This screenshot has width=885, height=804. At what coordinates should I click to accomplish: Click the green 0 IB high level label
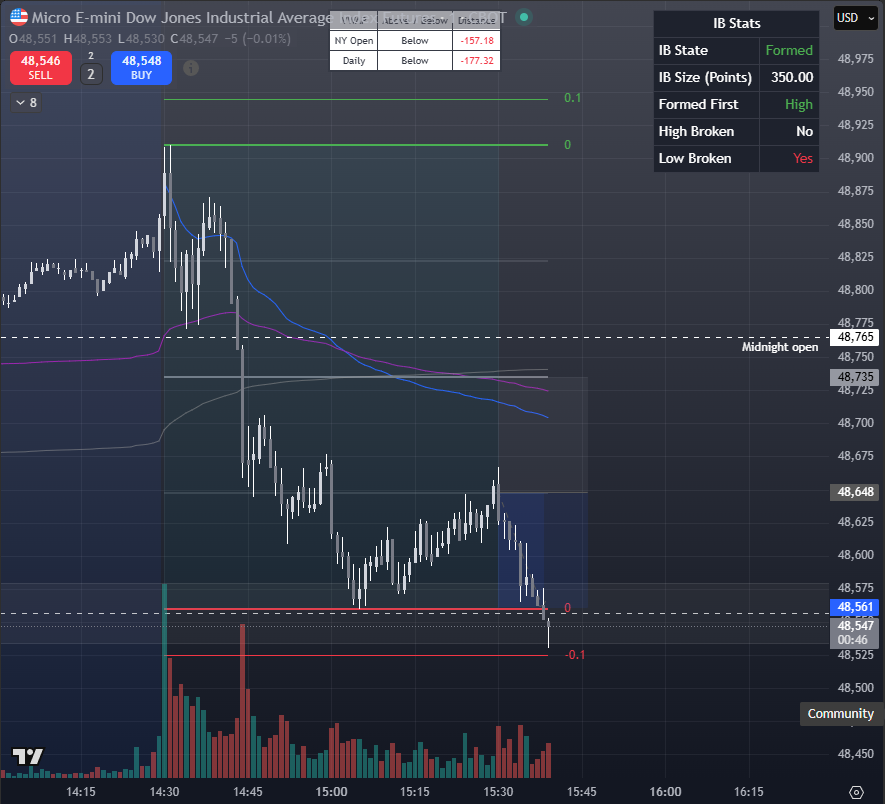(567, 145)
